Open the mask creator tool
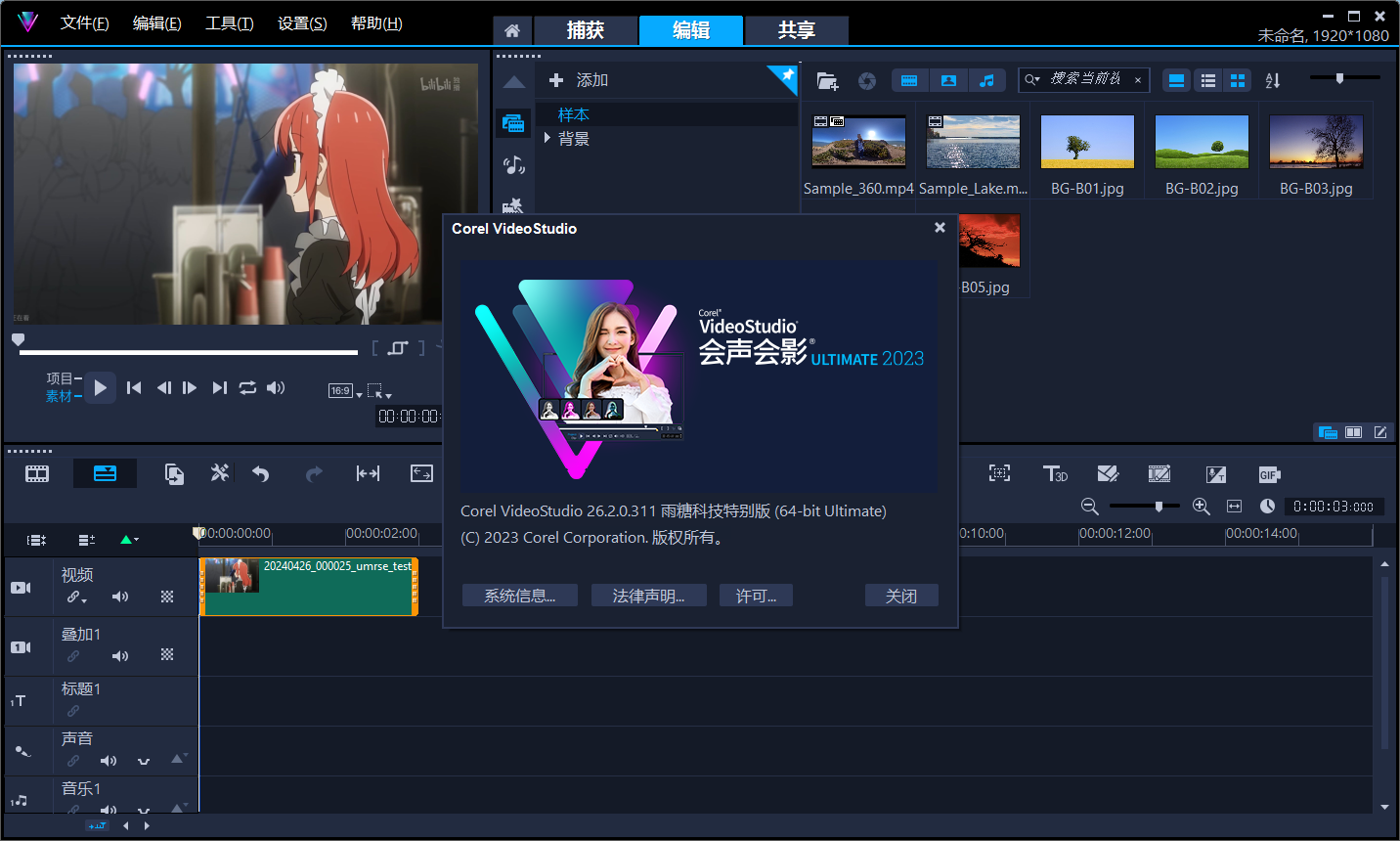This screenshot has width=1400, height=841. pyautogui.click(x=1108, y=474)
